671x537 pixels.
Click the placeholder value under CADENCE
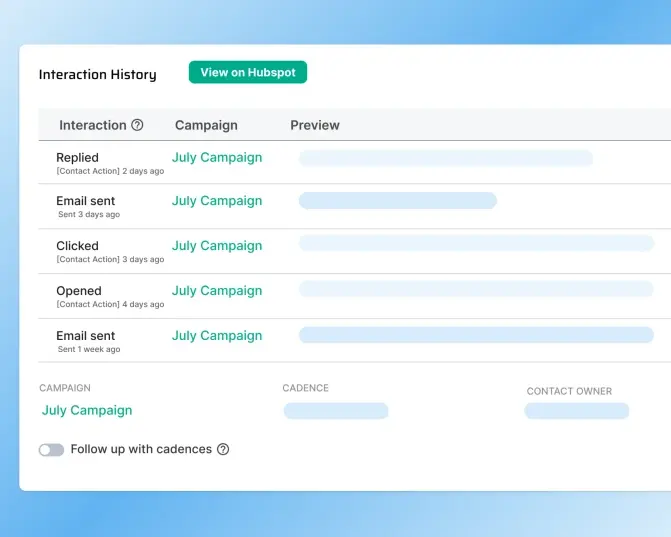point(336,411)
